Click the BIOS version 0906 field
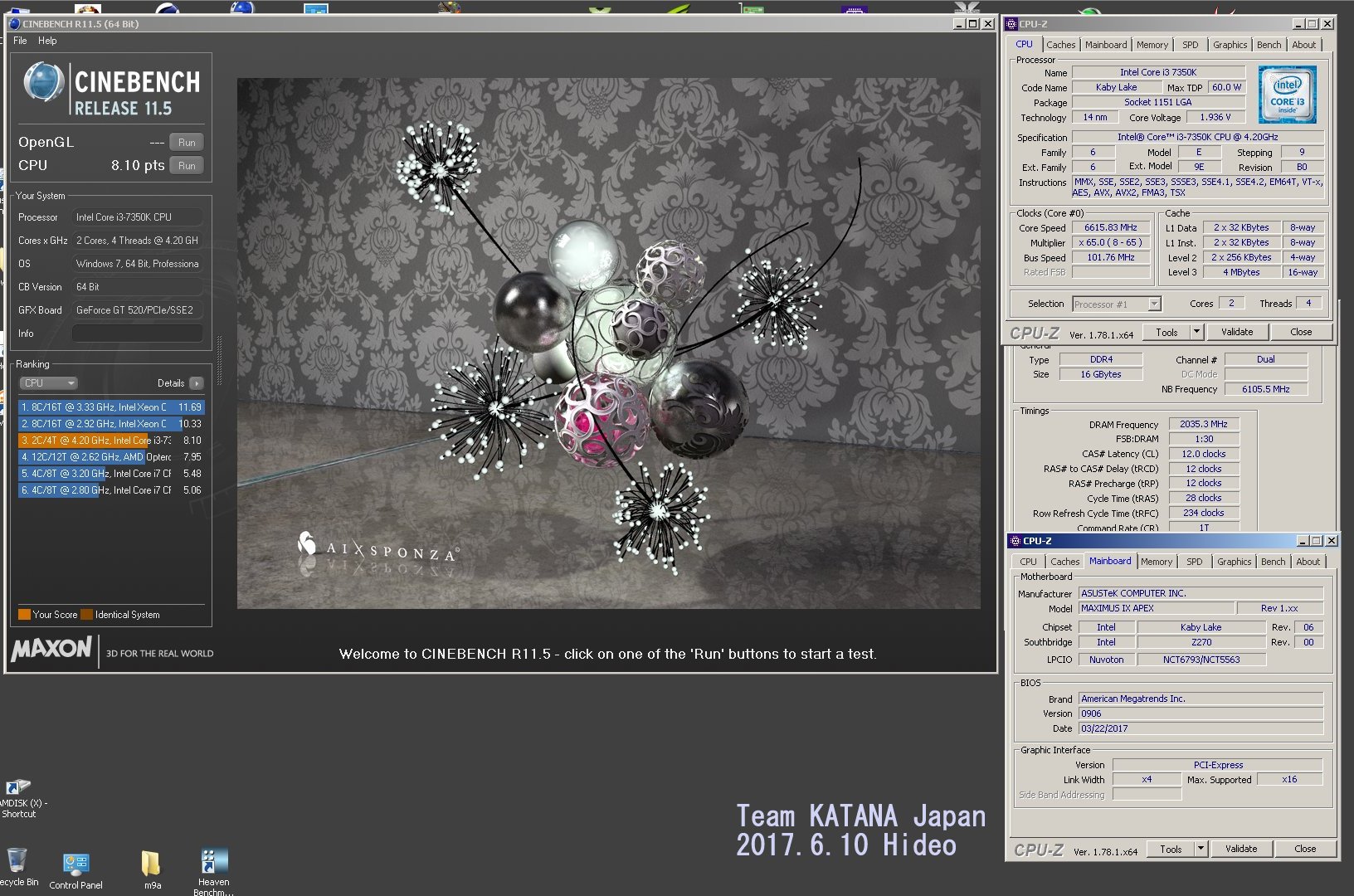 tap(1201, 713)
